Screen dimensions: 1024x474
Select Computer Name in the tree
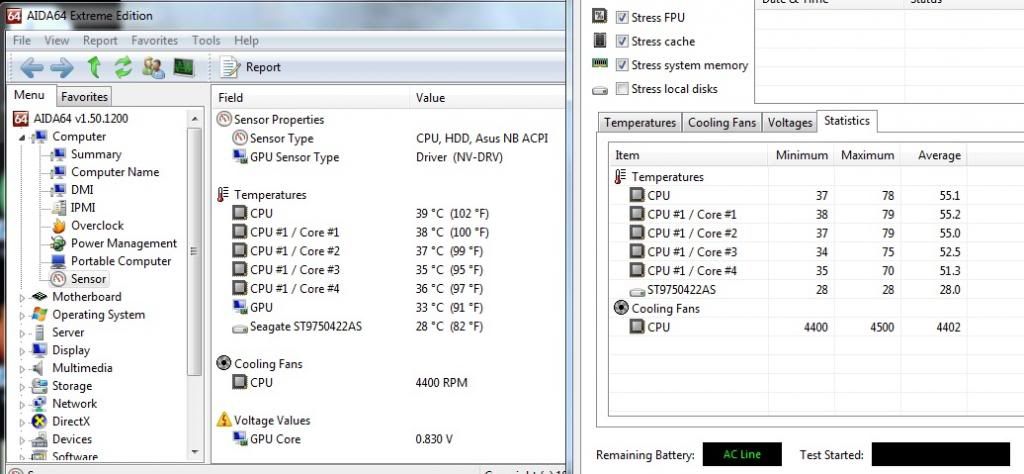tap(115, 172)
